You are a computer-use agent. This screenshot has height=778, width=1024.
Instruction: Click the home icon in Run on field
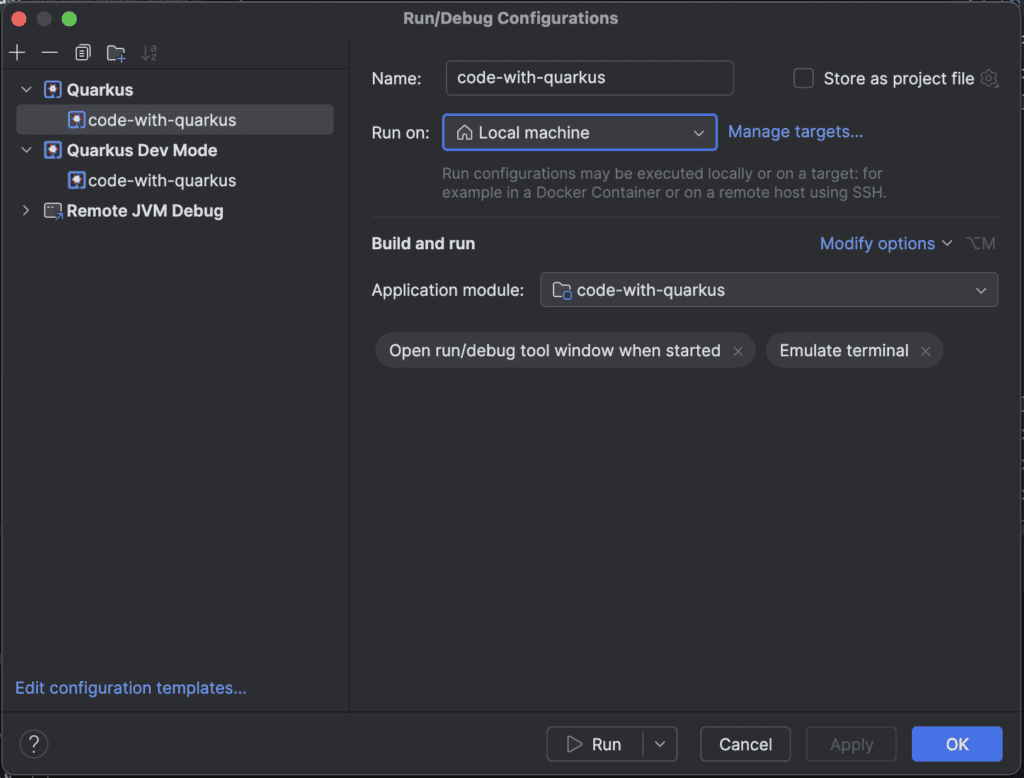click(464, 133)
